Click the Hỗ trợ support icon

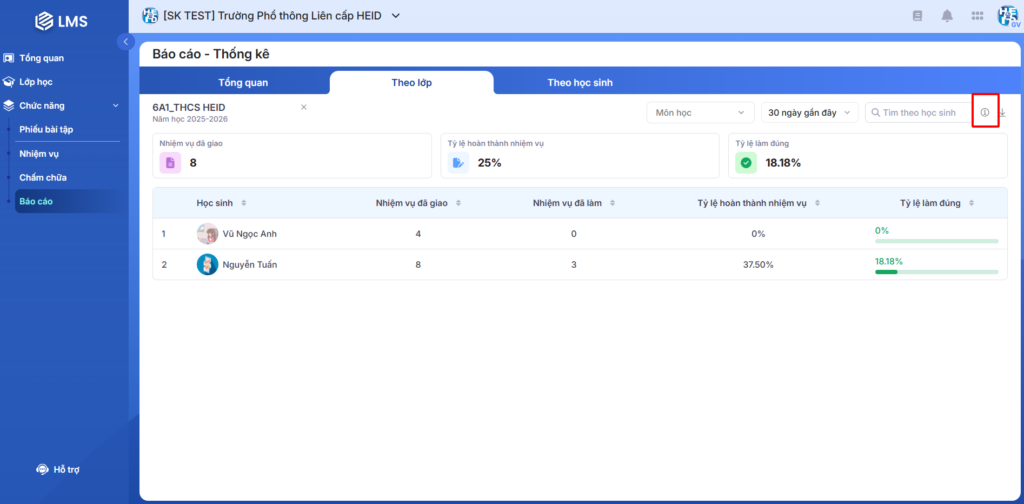(x=42, y=469)
